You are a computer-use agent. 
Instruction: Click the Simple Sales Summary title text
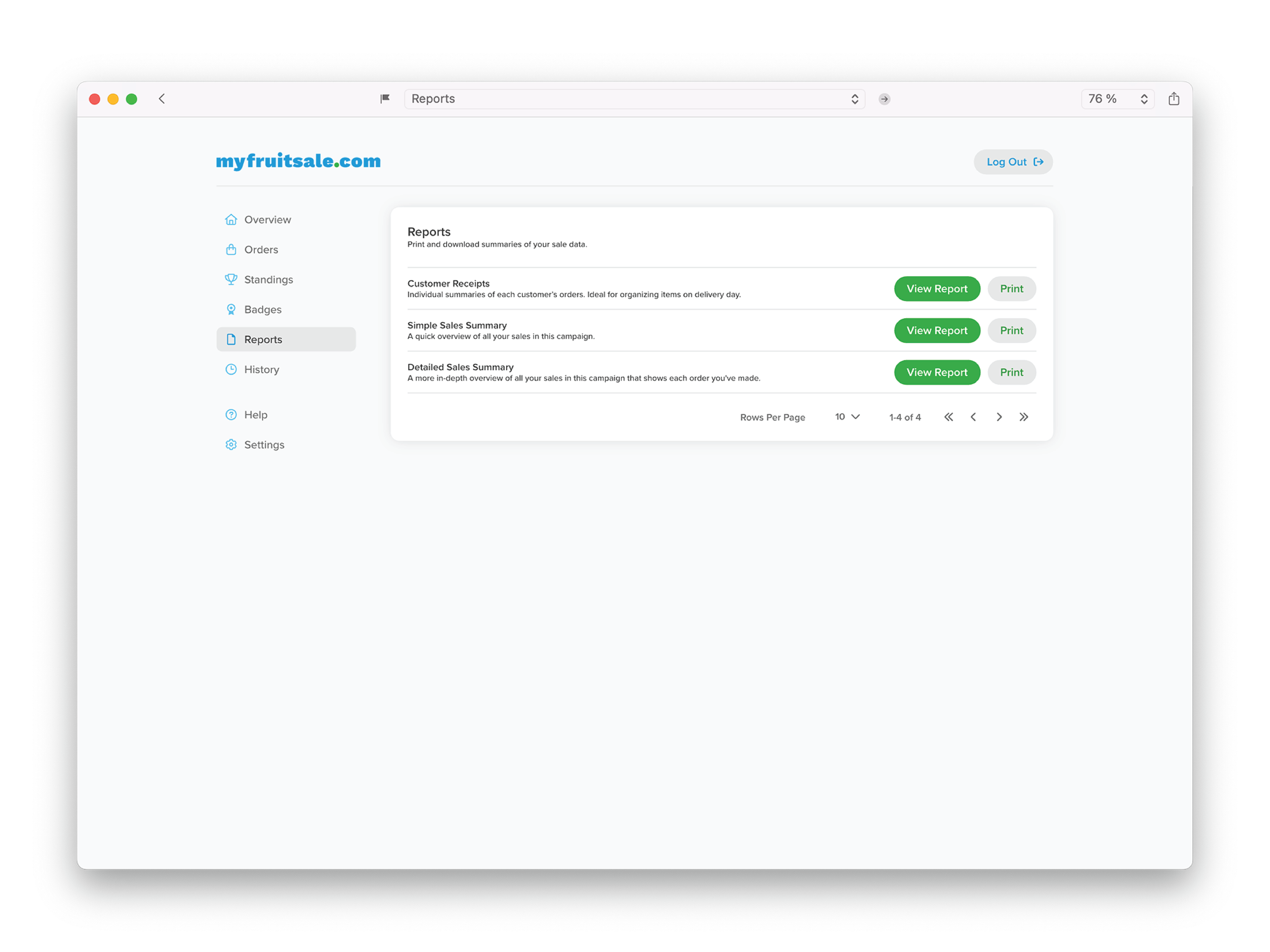pyautogui.click(x=457, y=325)
